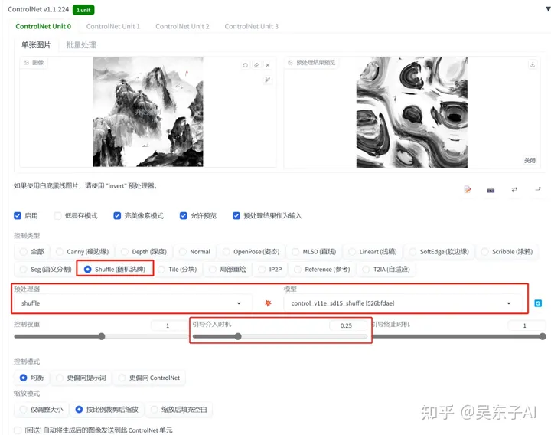
Task: Switch to the ControlNet Unit 1 tab
Action: [113, 26]
